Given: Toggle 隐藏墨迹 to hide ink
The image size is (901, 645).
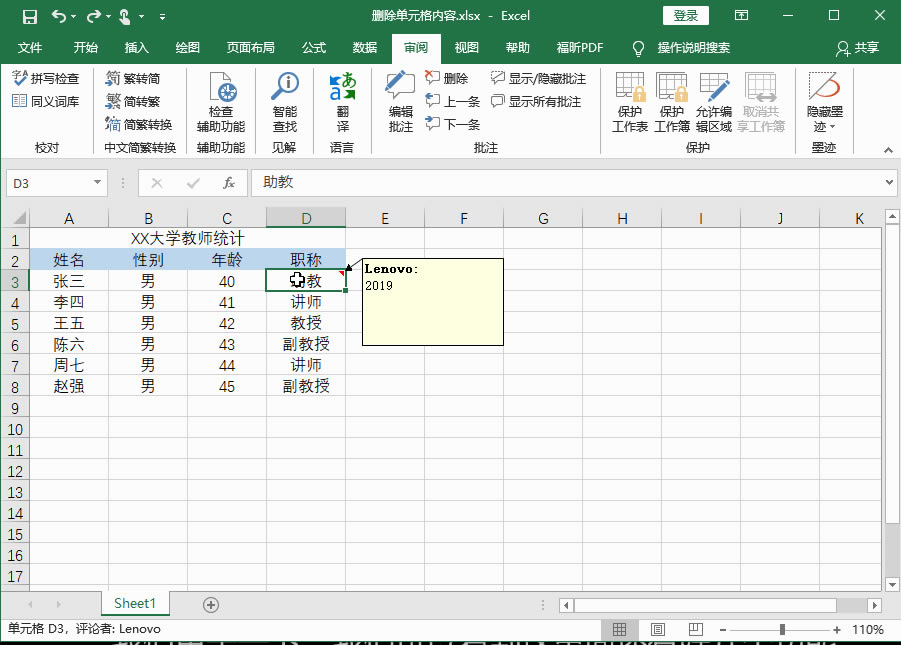Looking at the screenshot, I should coord(823,100).
